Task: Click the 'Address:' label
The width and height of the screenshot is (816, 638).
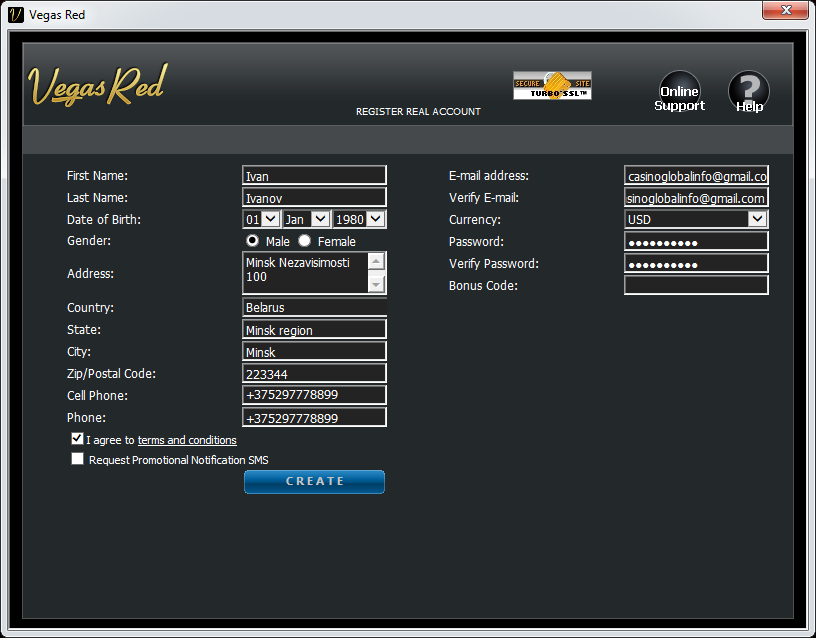Action: point(91,274)
